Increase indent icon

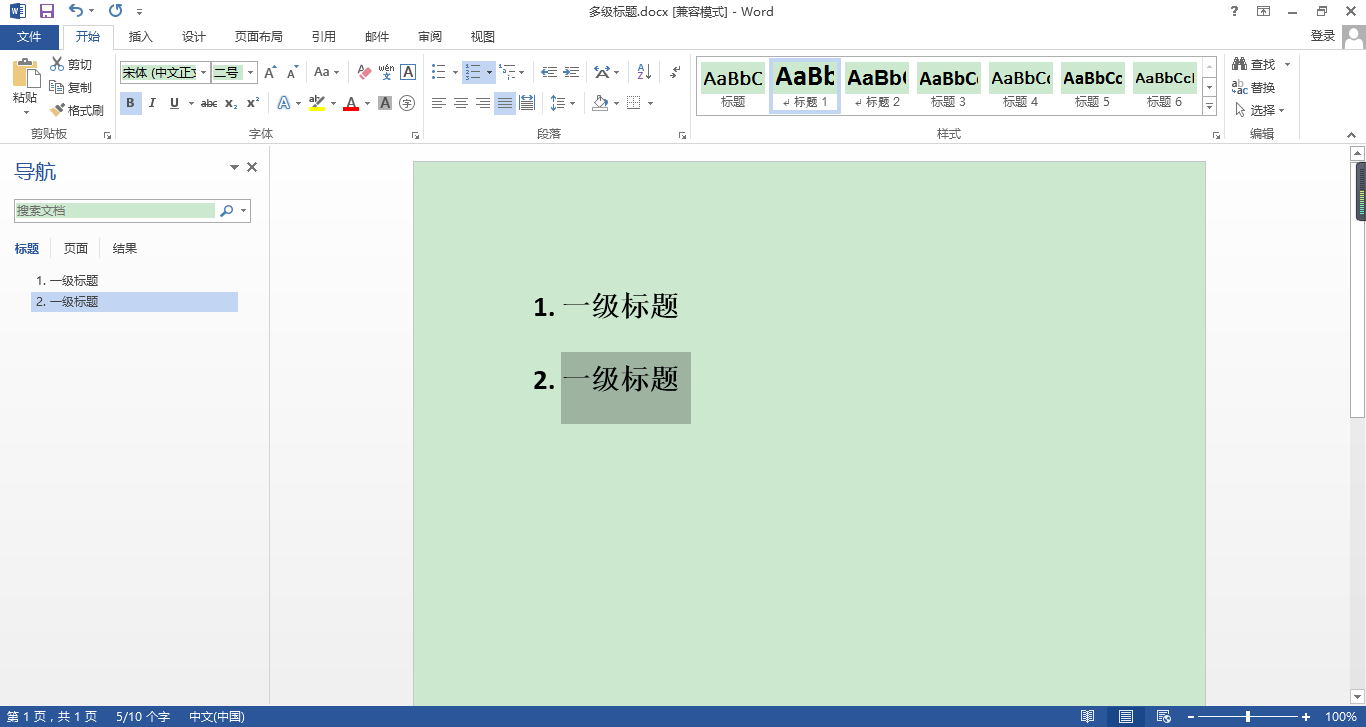(x=572, y=73)
